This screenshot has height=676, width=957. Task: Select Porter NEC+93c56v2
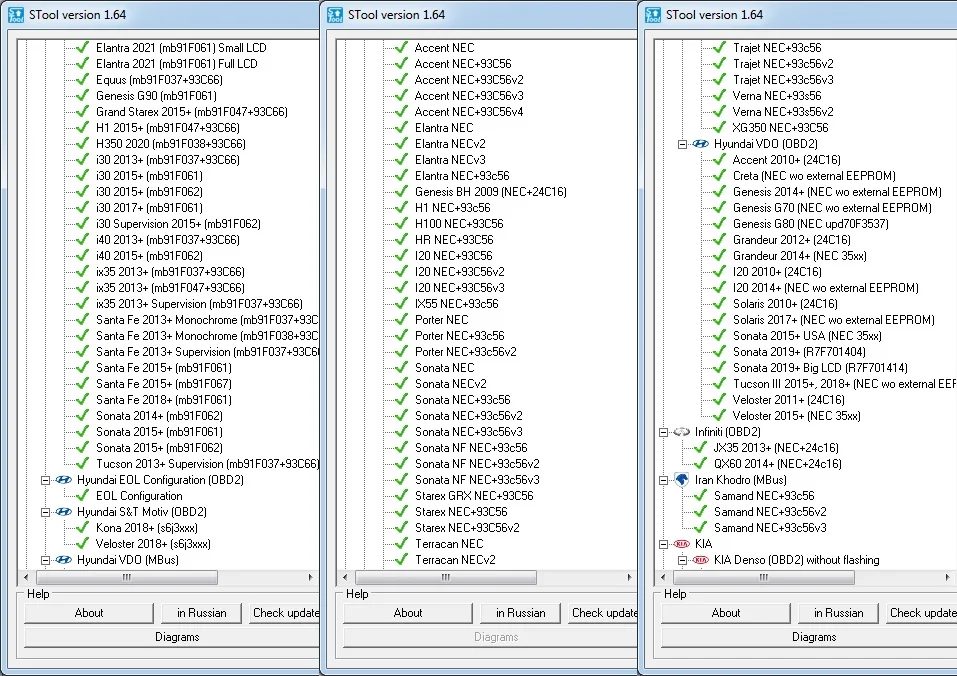point(466,351)
